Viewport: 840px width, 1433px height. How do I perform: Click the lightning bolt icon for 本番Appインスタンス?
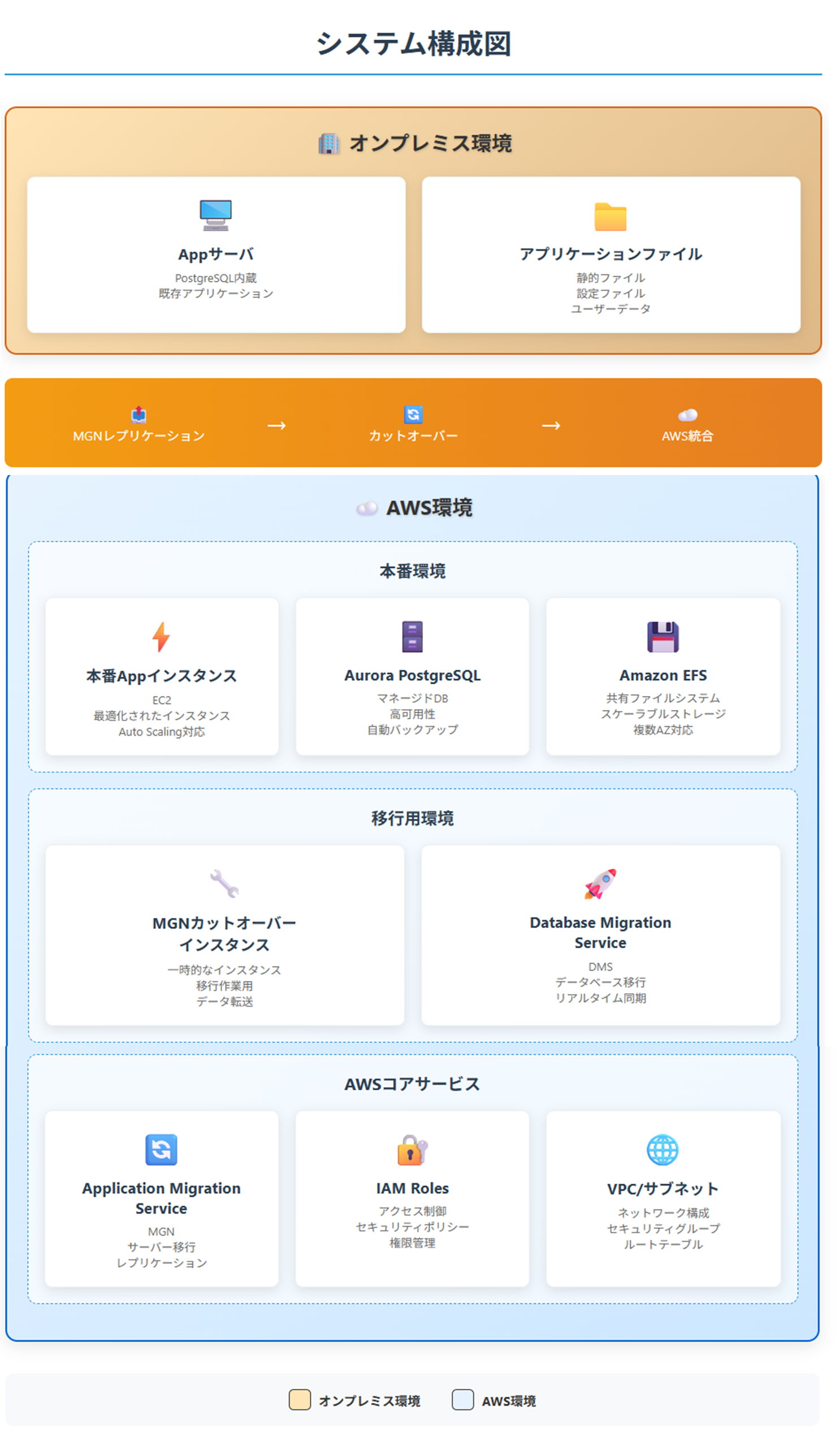tap(162, 637)
